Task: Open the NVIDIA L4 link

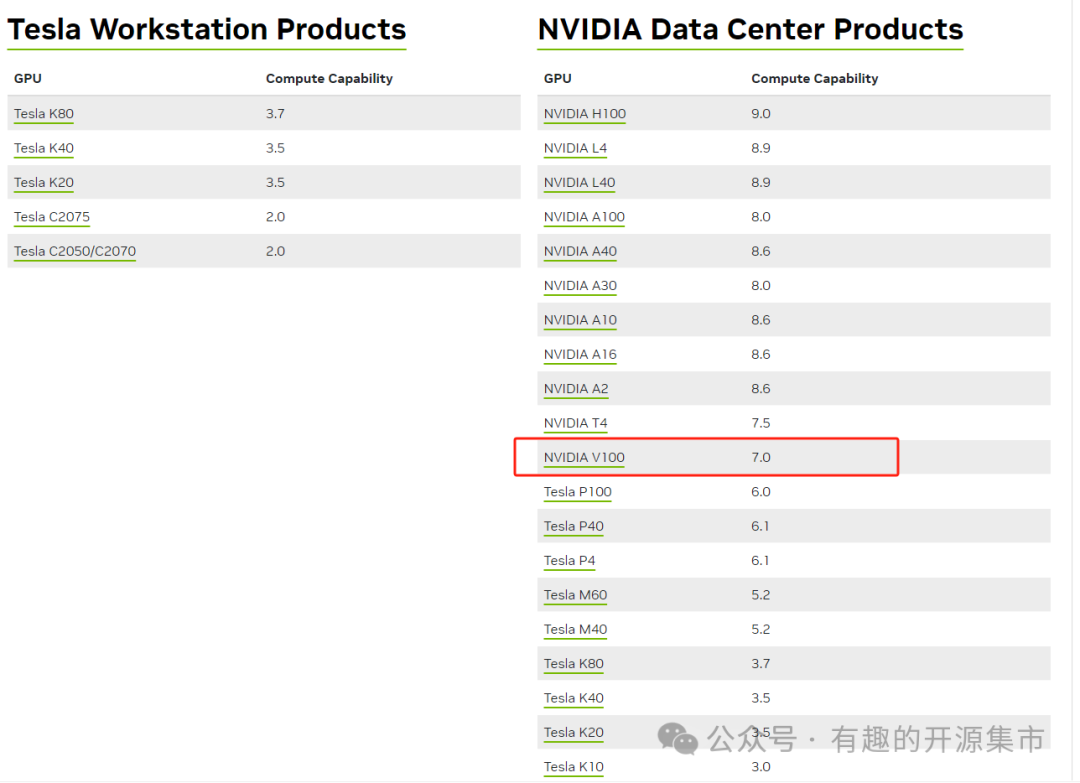Action: click(x=575, y=148)
